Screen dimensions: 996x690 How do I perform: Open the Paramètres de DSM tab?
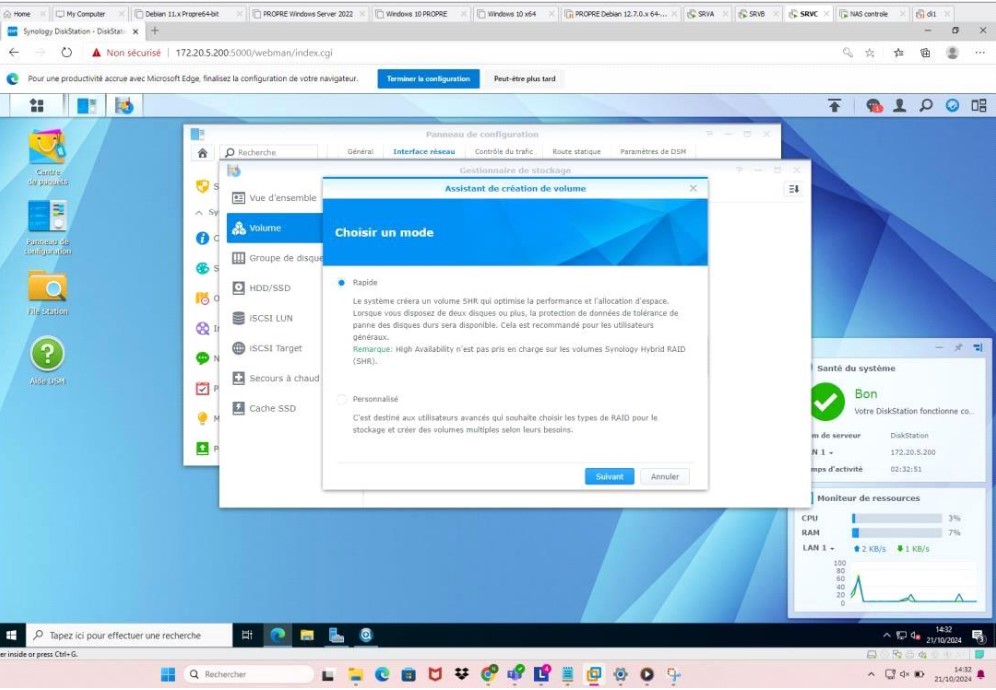coord(653,151)
